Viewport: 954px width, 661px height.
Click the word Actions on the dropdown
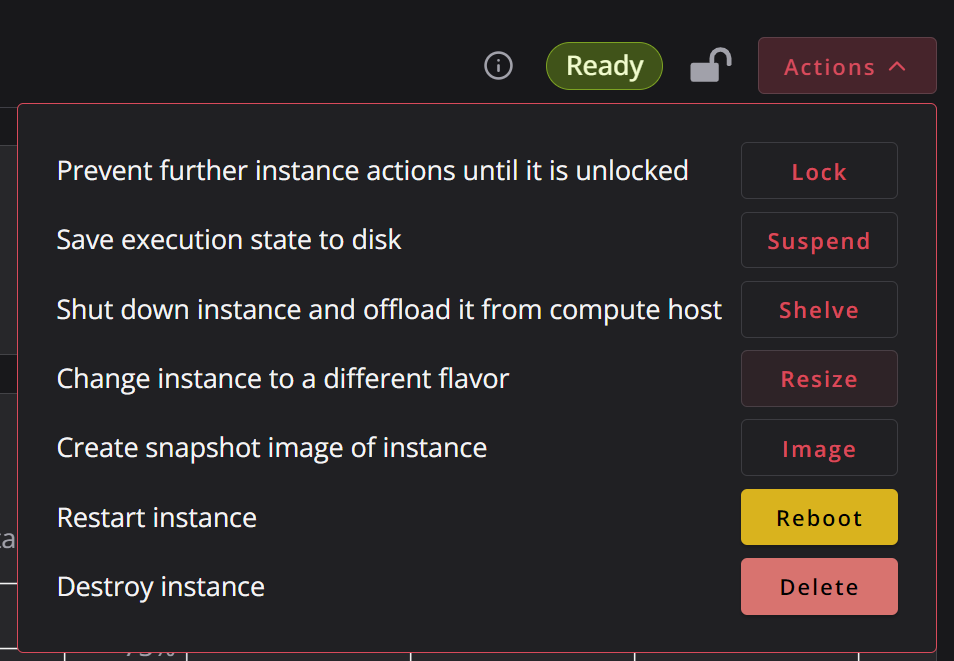coord(829,67)
